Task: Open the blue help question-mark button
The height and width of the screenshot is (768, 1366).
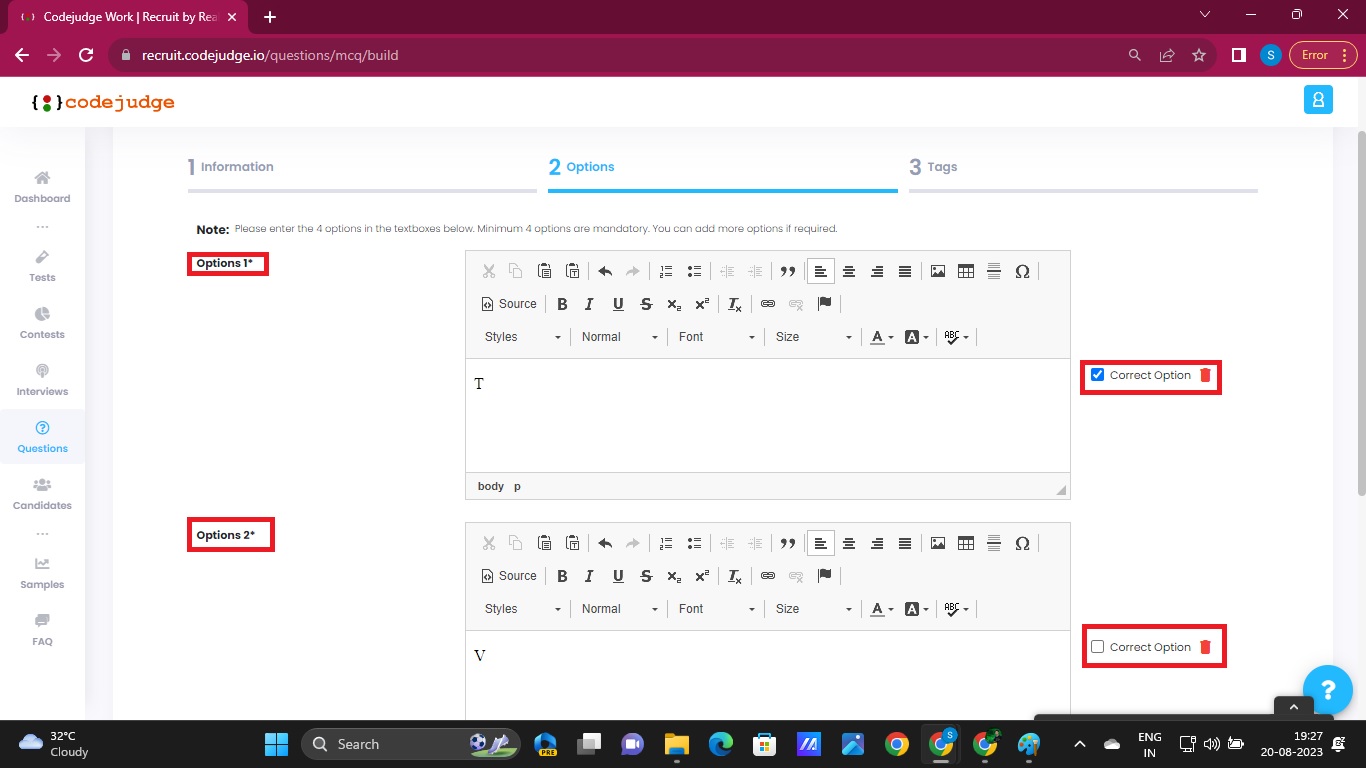Action: tap(1328, 689)
